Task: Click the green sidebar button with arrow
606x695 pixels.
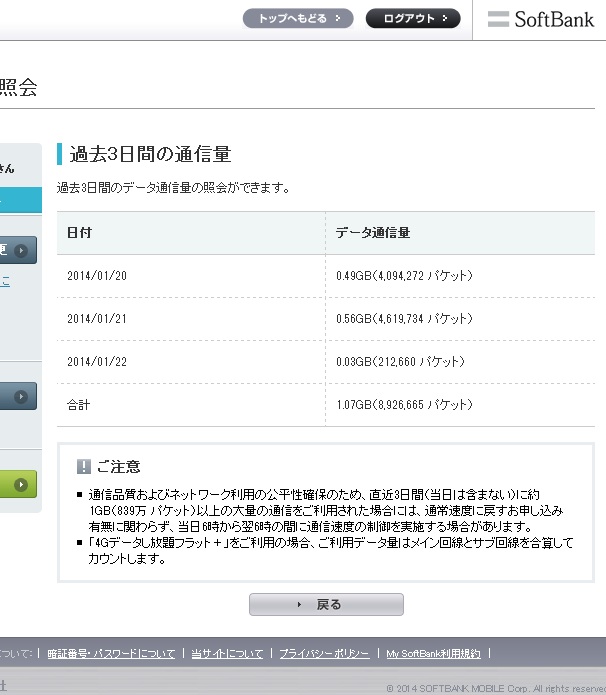Action: click(x=18, y=485)
